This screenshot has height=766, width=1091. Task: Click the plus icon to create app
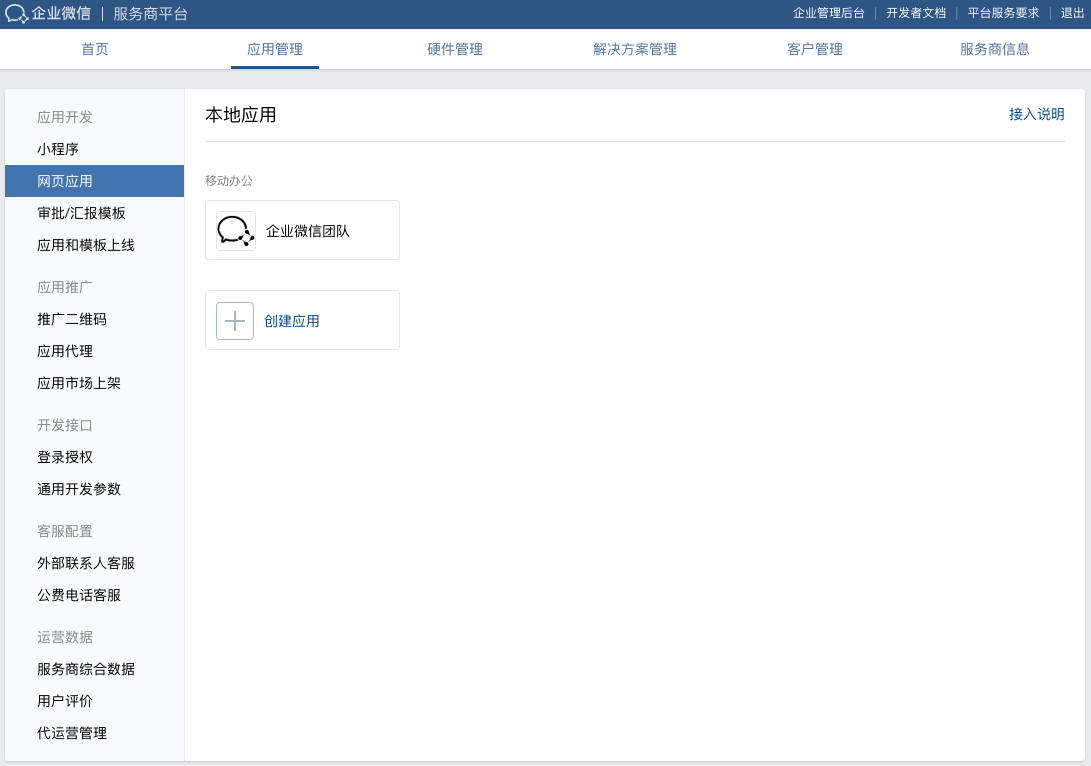pyautogui.click(x=235, y=321)
